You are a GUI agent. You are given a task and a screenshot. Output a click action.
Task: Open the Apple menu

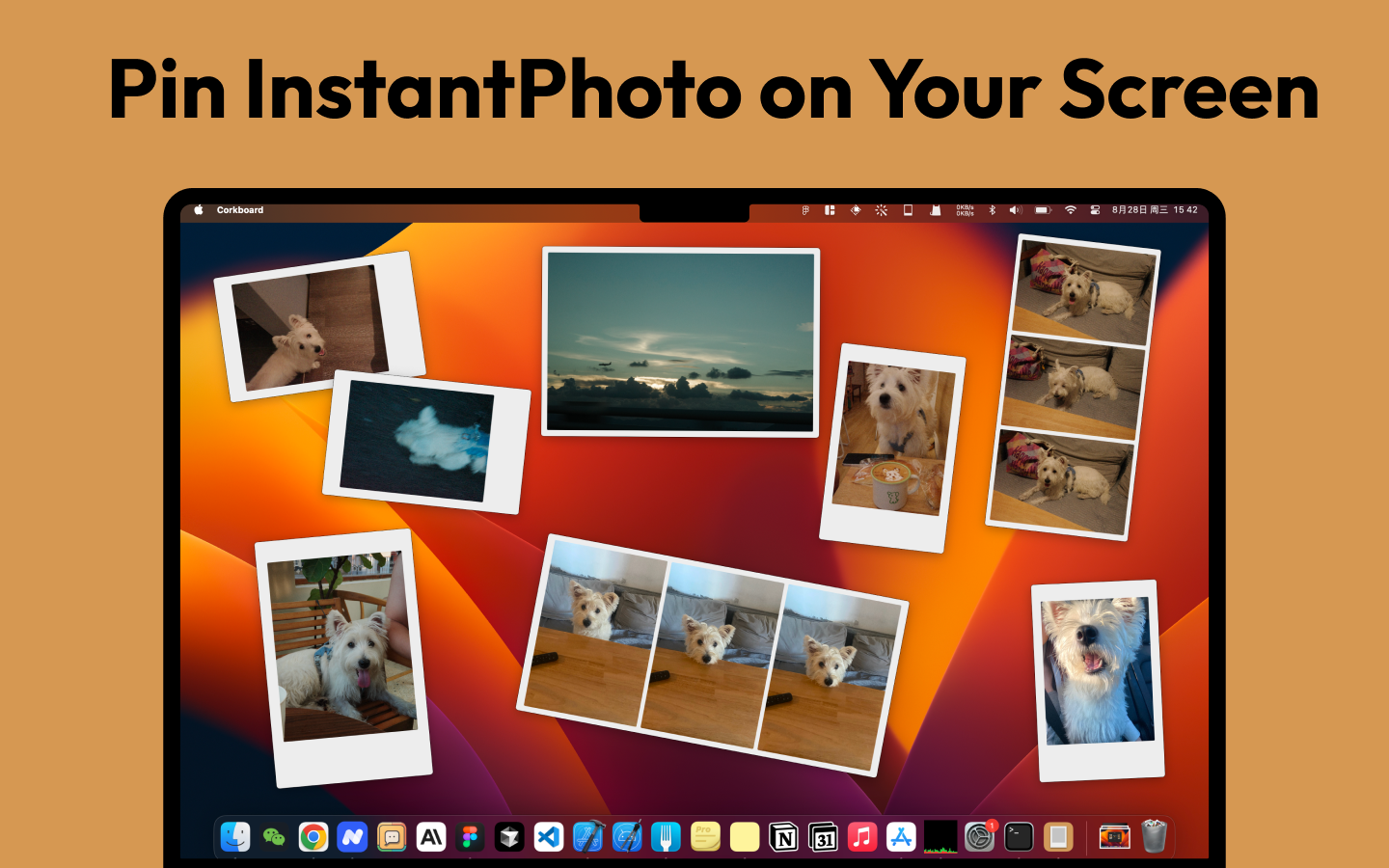point(199,209)
